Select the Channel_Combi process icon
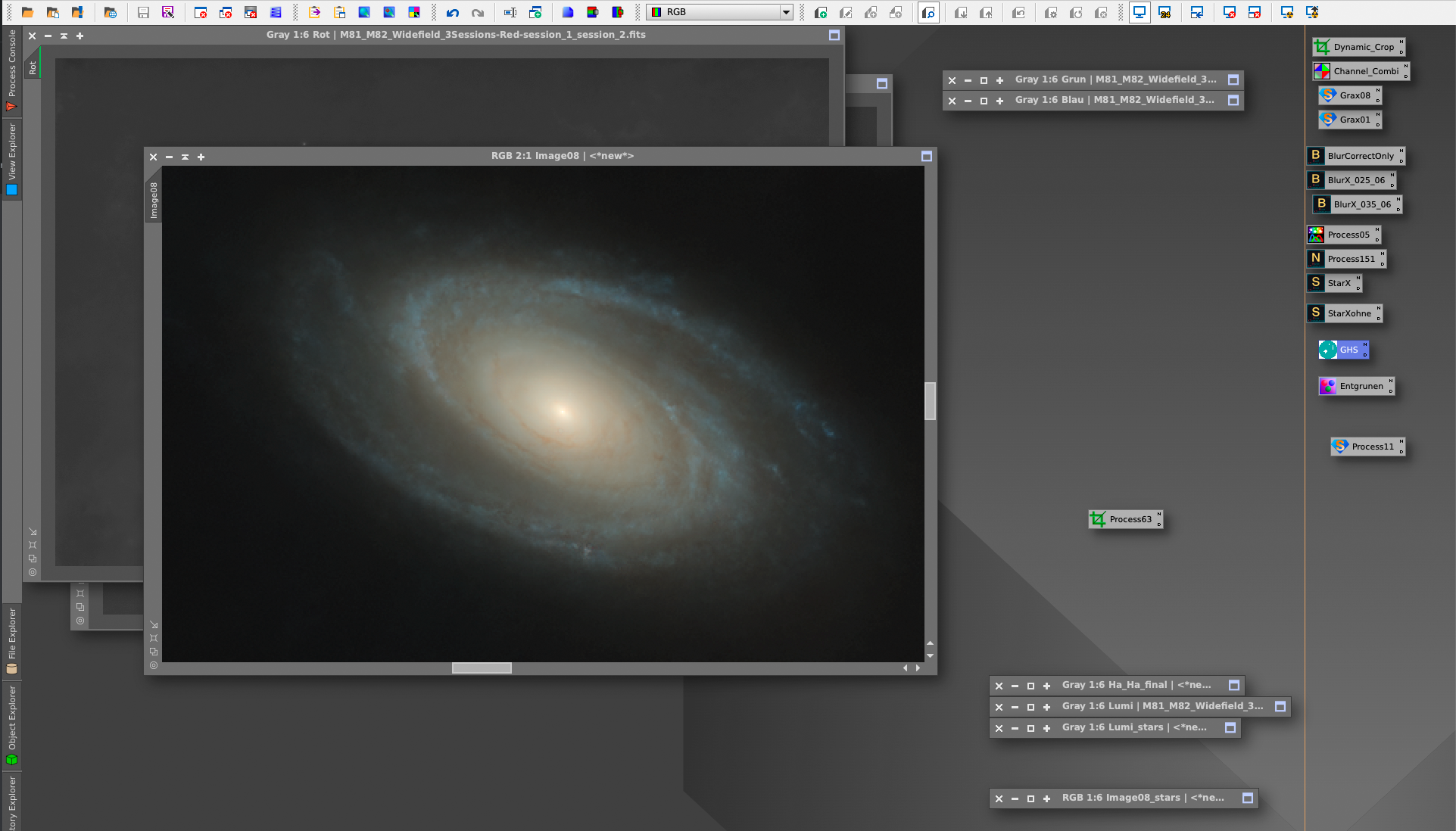Image resolution: width=1456 pixels, height=831 pixels. 1361,71
